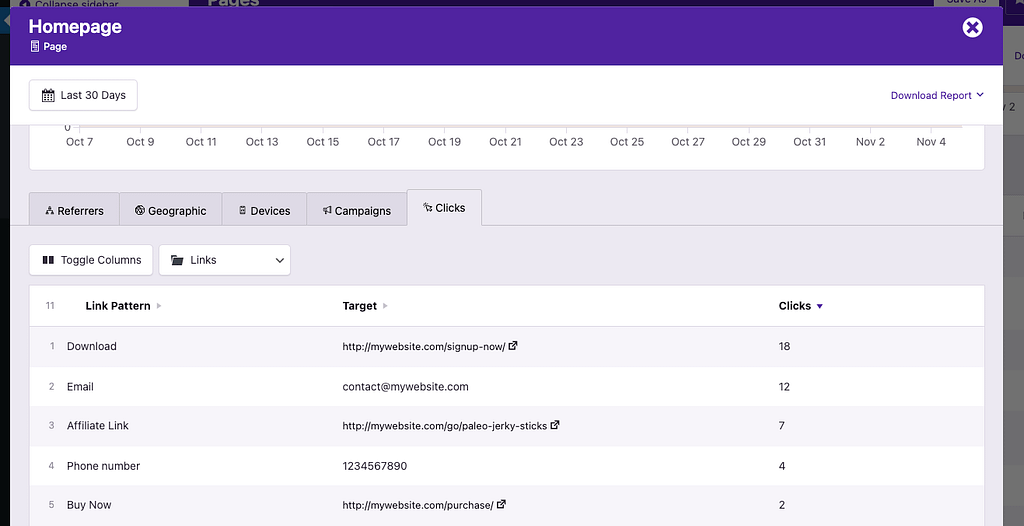Sort by Target column header
Screen dimensions: 1024x526
pyautogui.click(x=365, y=306)
